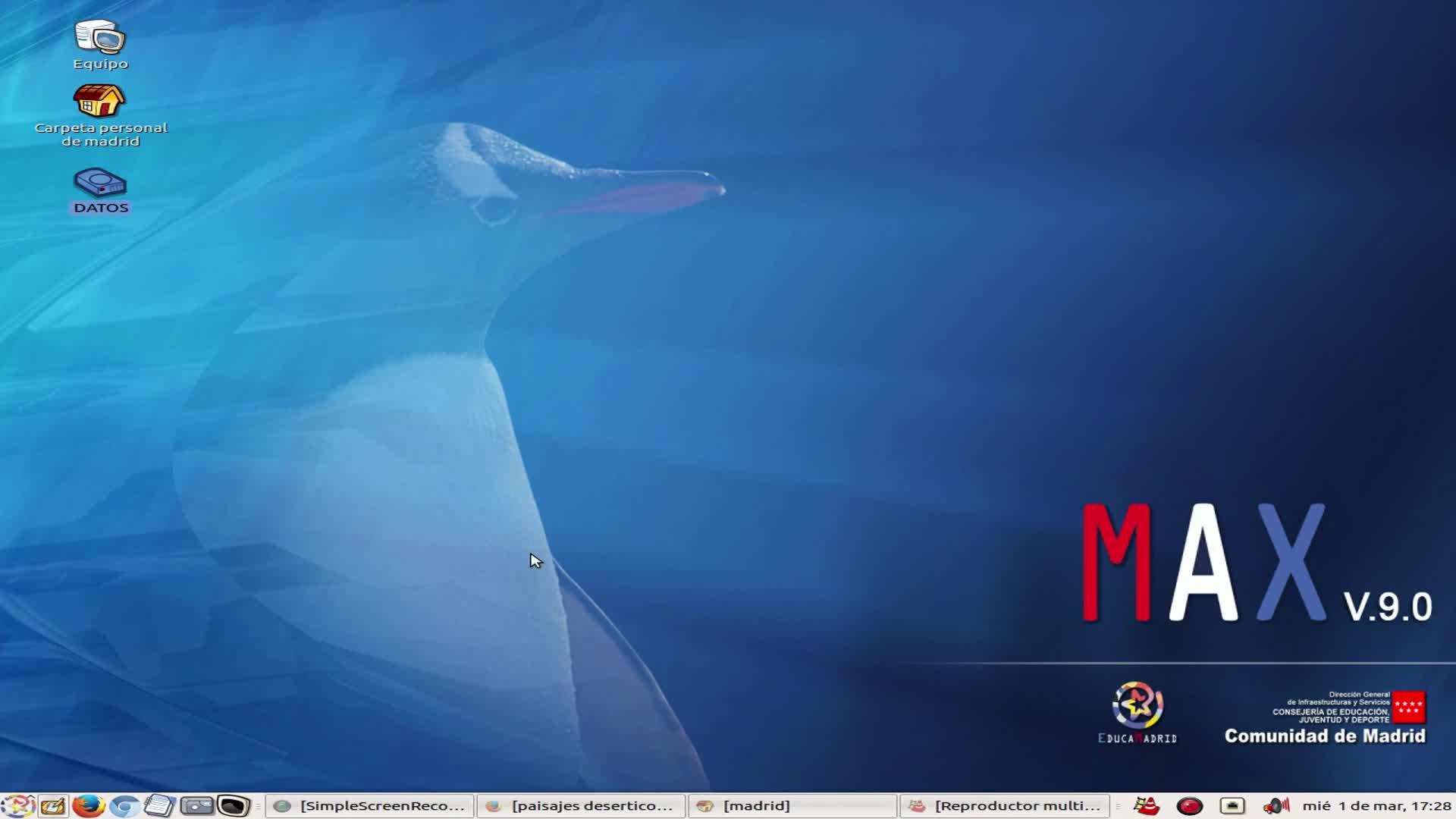Open the volume speaker control
This screenshot has height=819, width=1456.
tap(1276, 805)
